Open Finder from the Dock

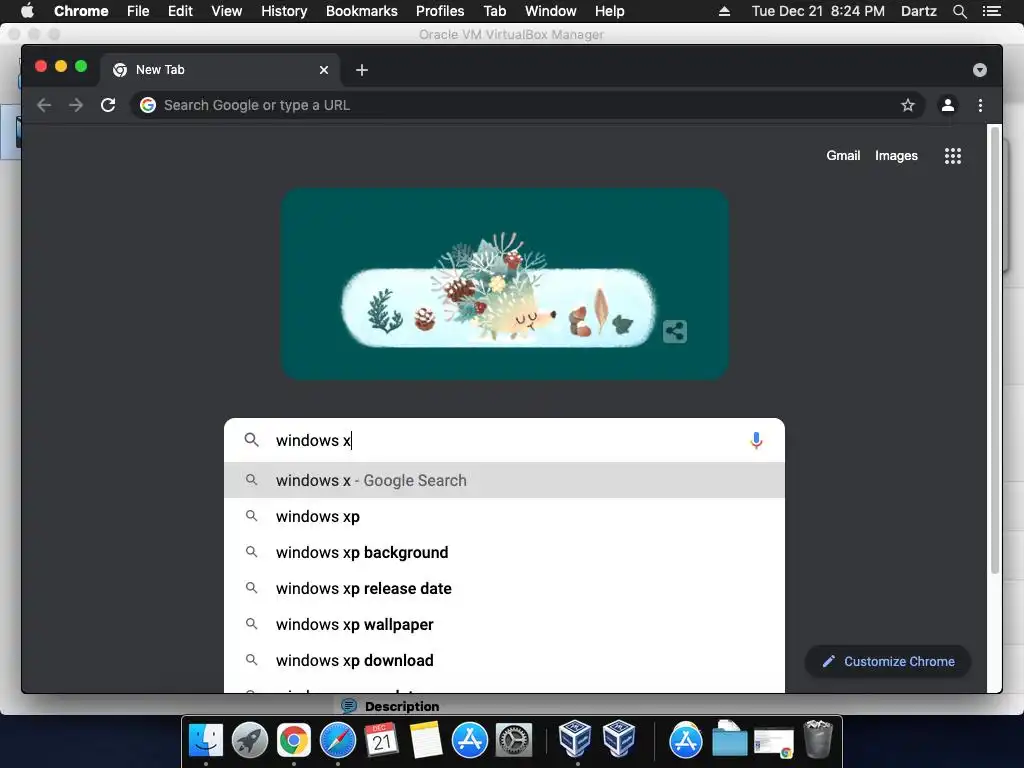(x=206, y=741)
